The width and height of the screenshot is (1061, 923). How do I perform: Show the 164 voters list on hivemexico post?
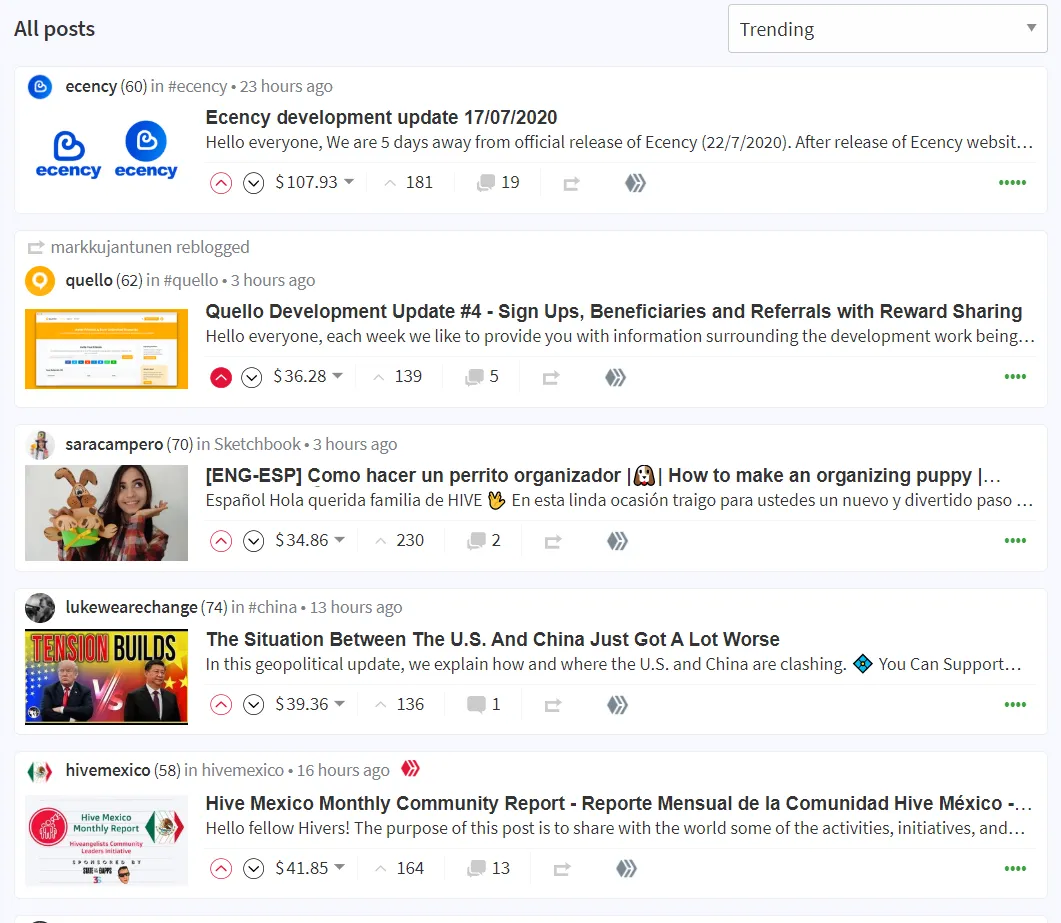pyautogui.click(x=399, y=868)
